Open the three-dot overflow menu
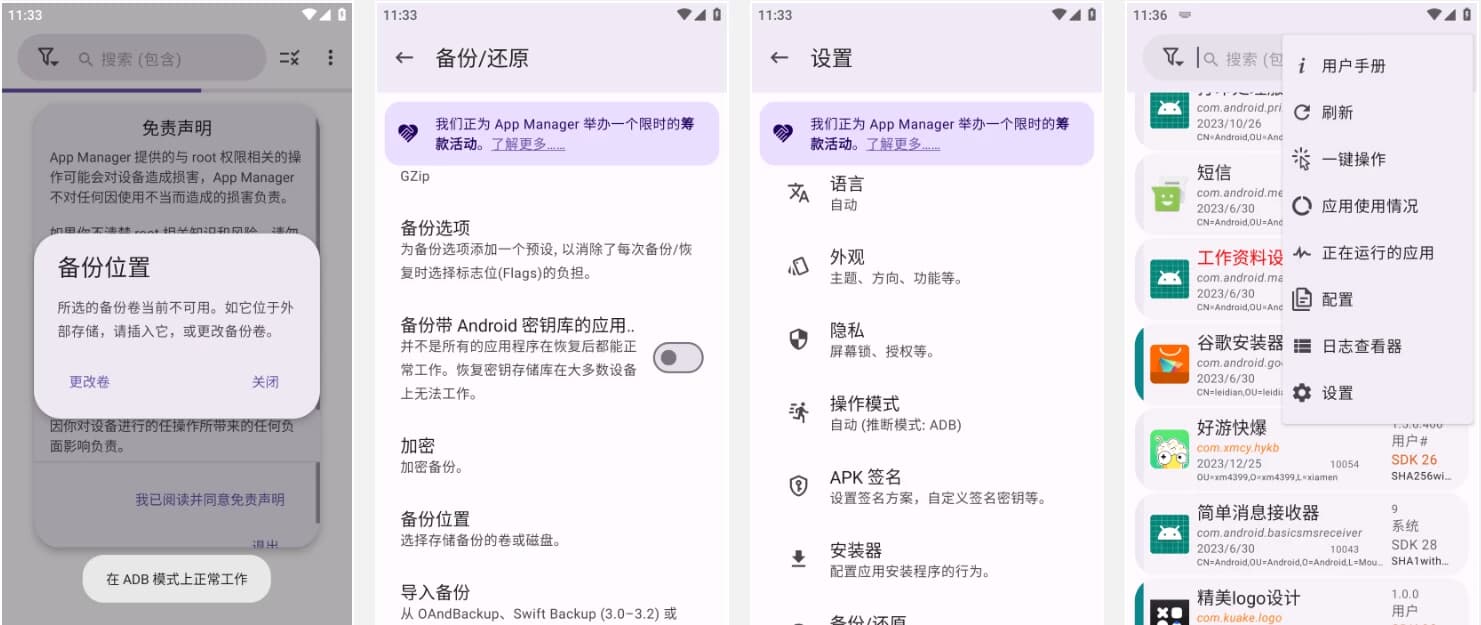The width and height of the screenshot is (1481, 625). 330,57
